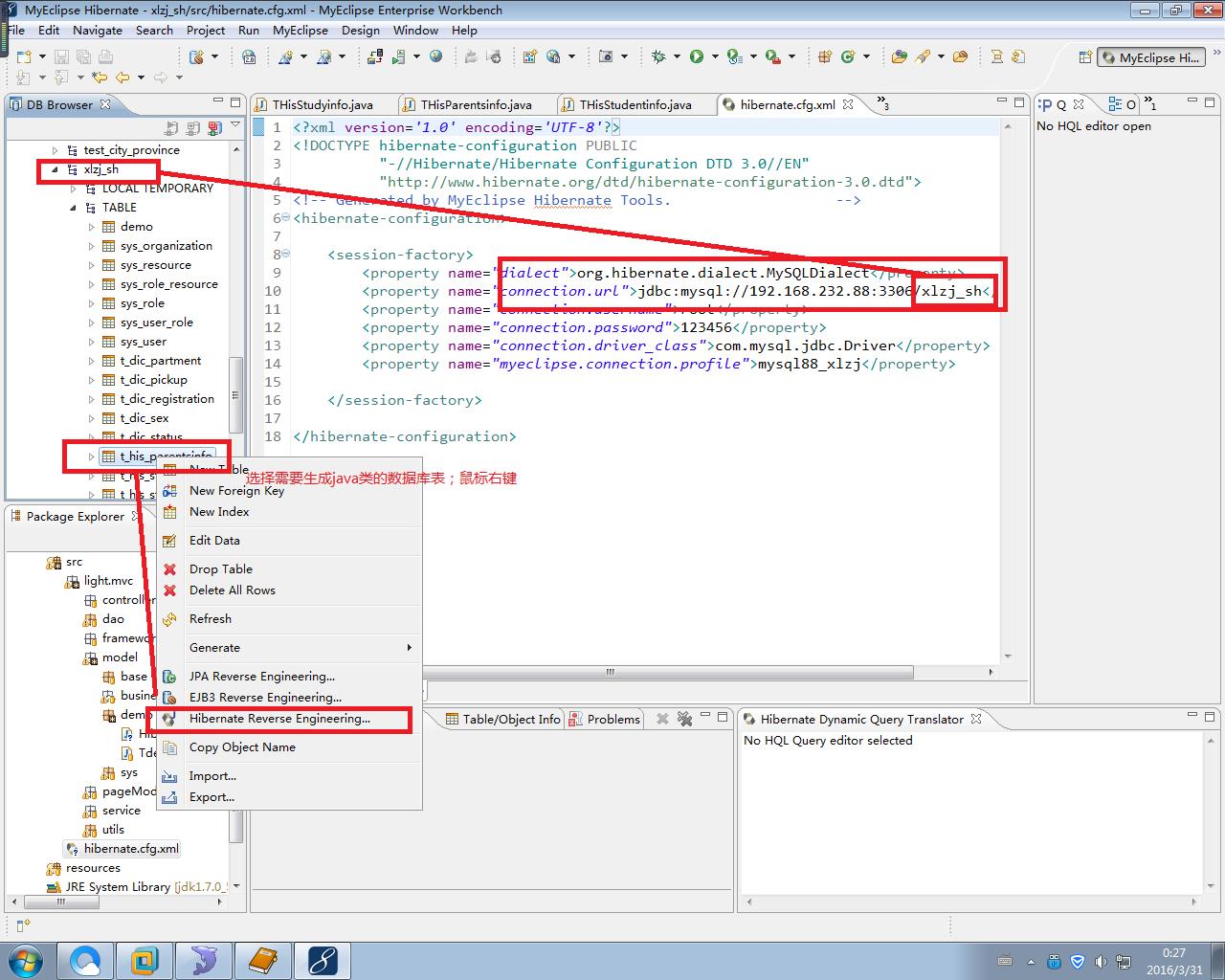
Task: Minimize the Hibernate Dynamic Query Translator view
Action: pos(1192,717)
